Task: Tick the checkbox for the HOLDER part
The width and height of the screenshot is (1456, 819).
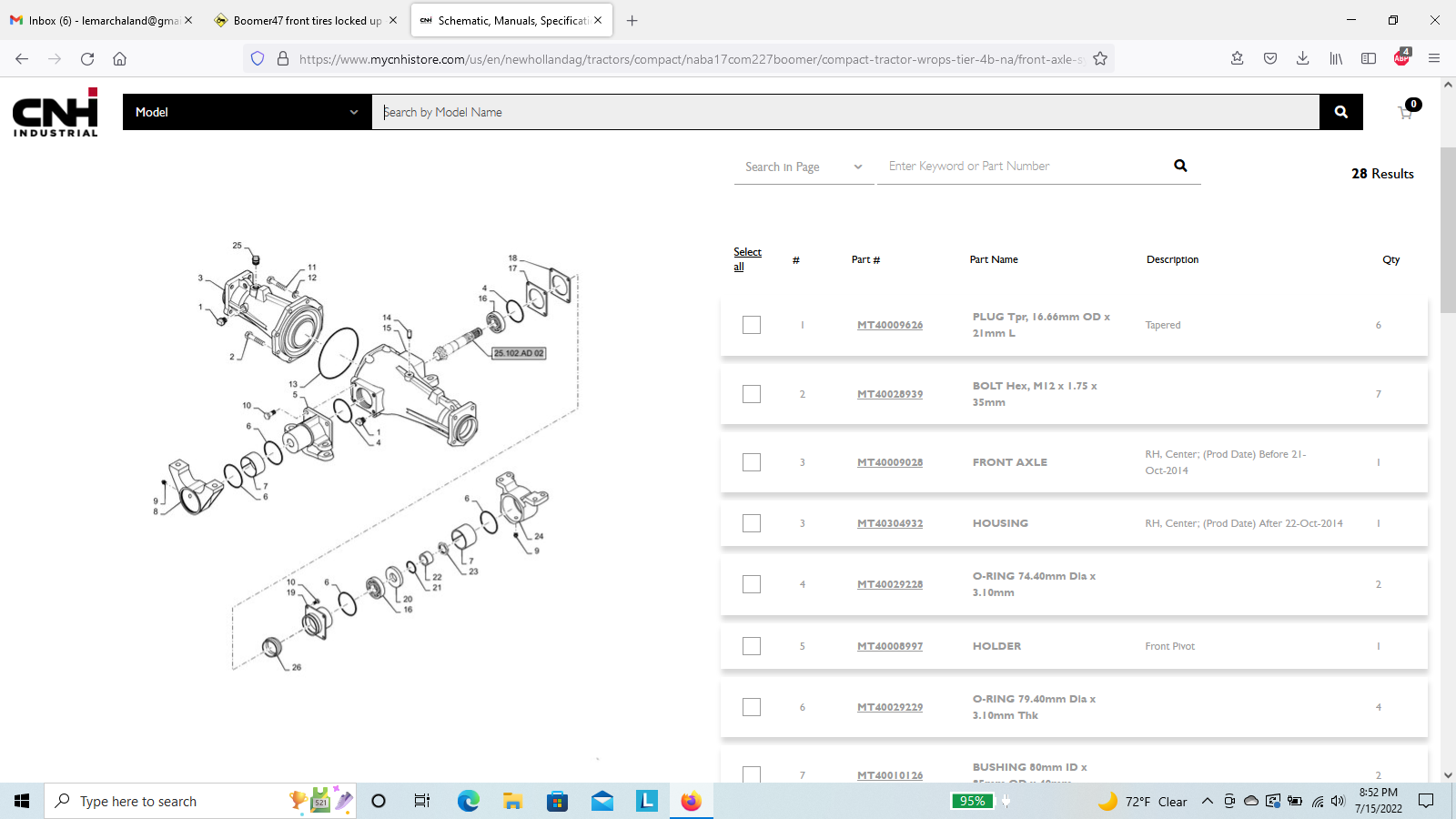Action: [752, 646]
